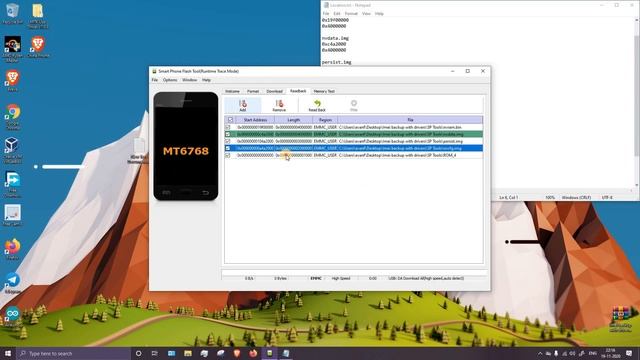Click 'nvdata.img' text in Notepad
Viewport: 640px width, 360px height.
[x=335, y=38]
